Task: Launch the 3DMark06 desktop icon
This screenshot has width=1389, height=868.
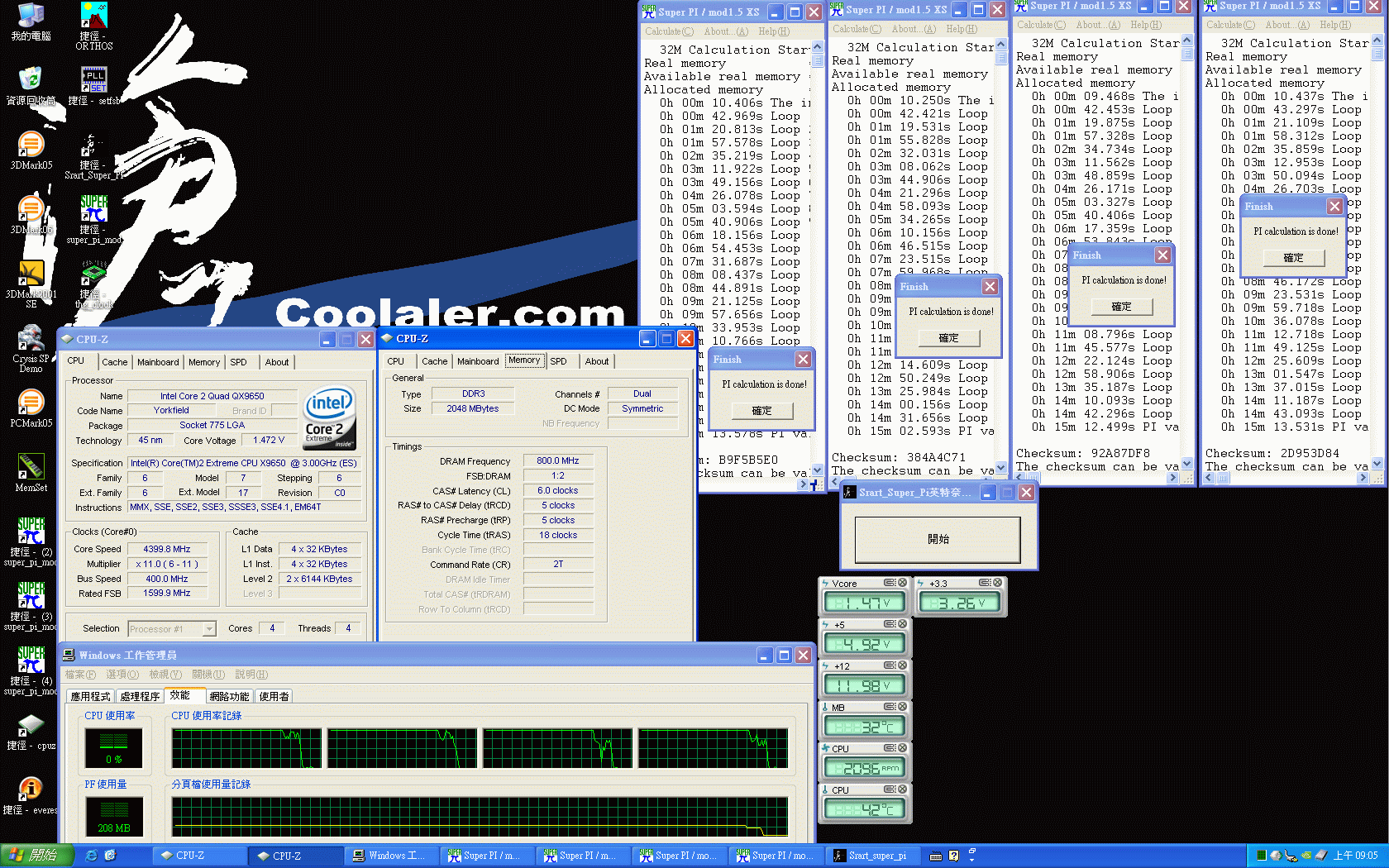Action: click(x=31, y=215)
